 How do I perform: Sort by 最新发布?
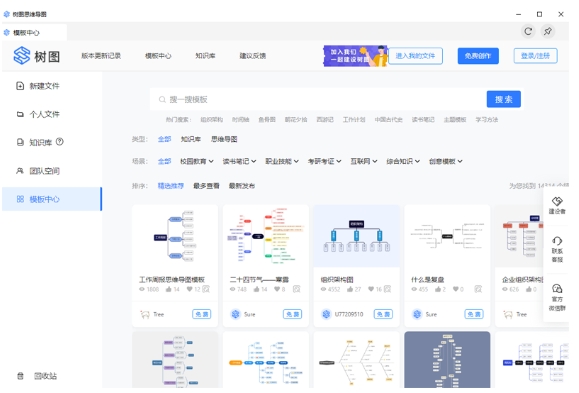242,186
